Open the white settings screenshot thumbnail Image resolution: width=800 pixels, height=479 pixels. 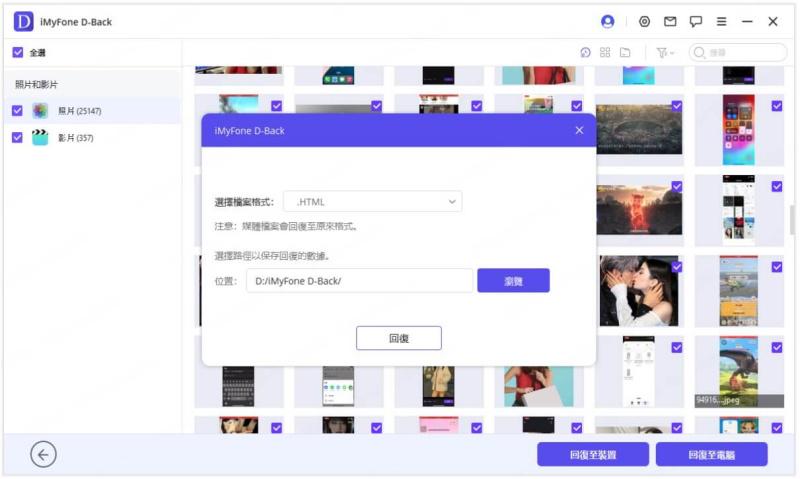point(638,371)
